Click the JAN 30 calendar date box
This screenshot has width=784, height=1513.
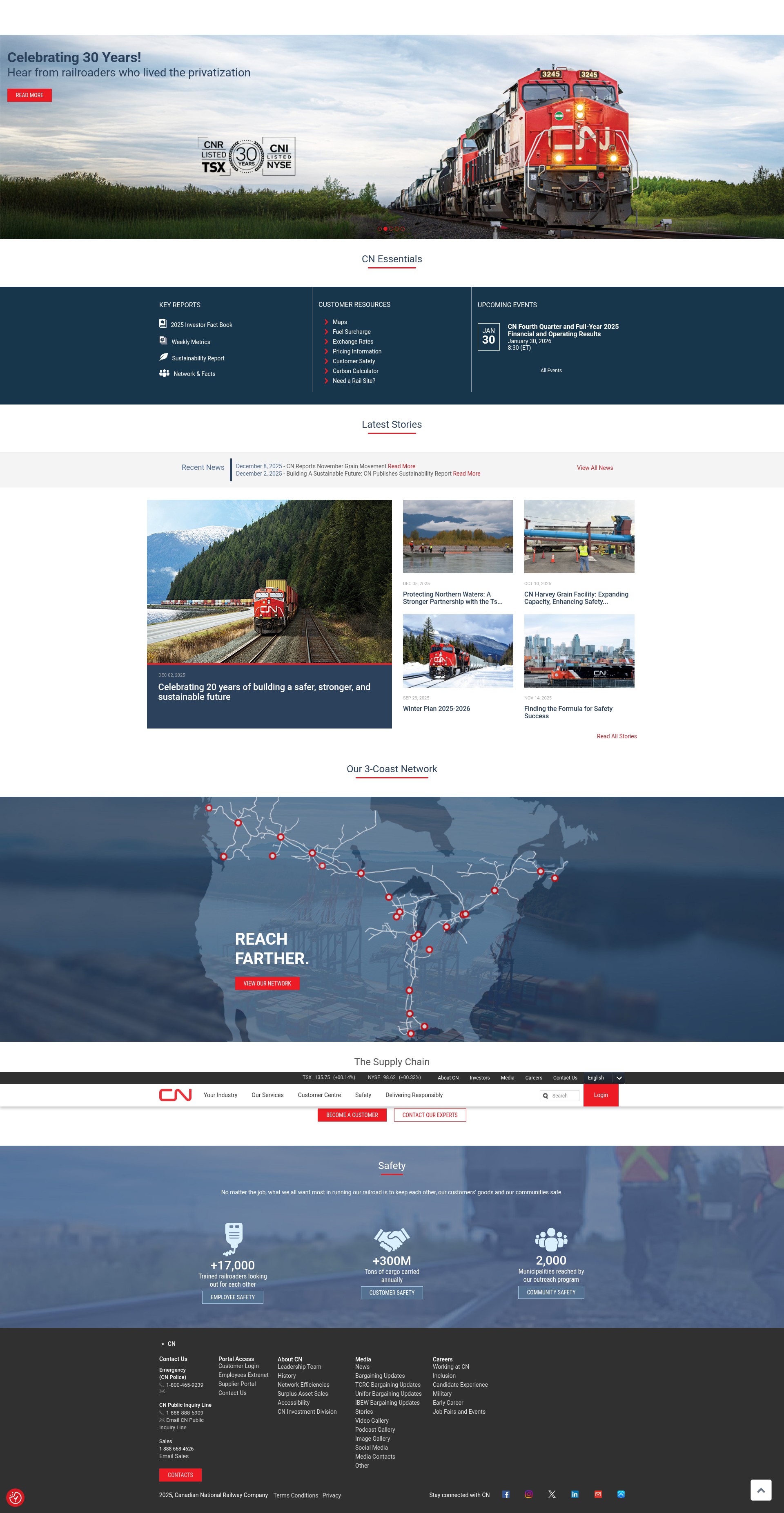[x=488, y=337]
